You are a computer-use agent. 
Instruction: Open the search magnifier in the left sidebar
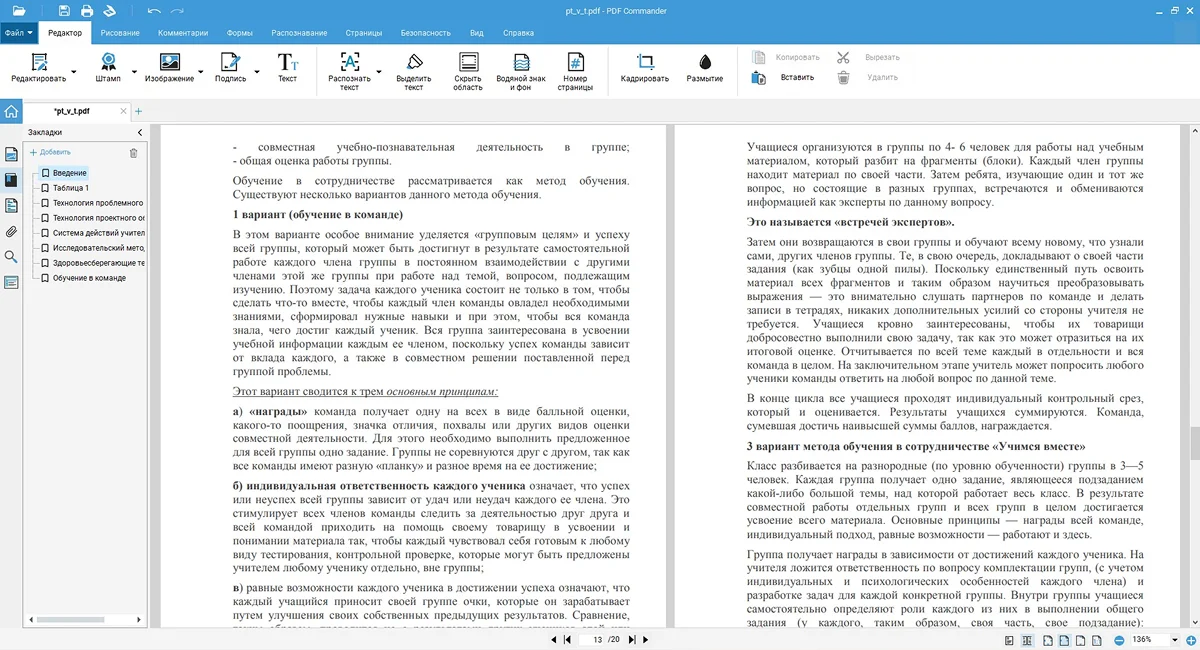11,257
